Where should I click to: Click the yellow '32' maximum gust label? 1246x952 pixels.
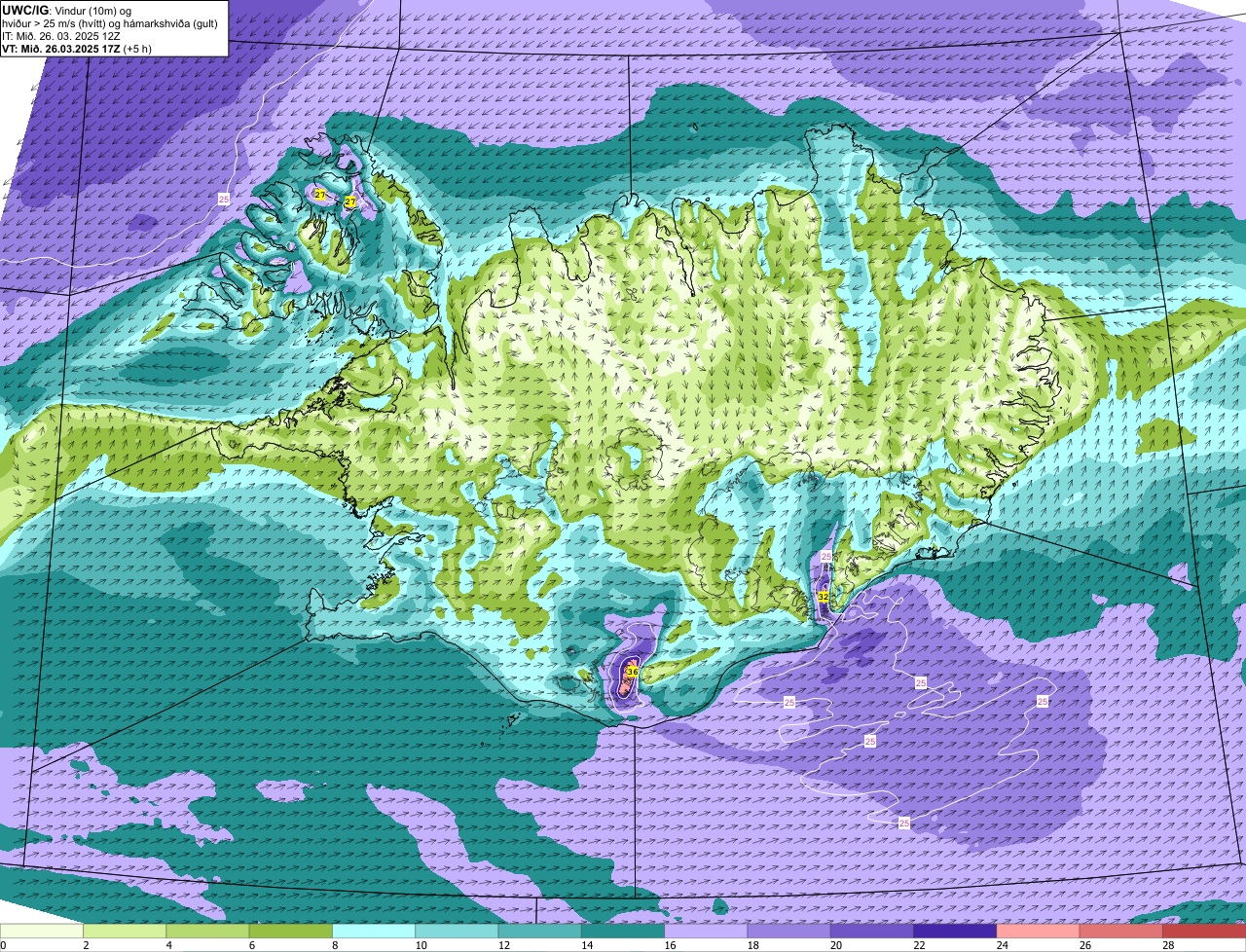(823, 596)
